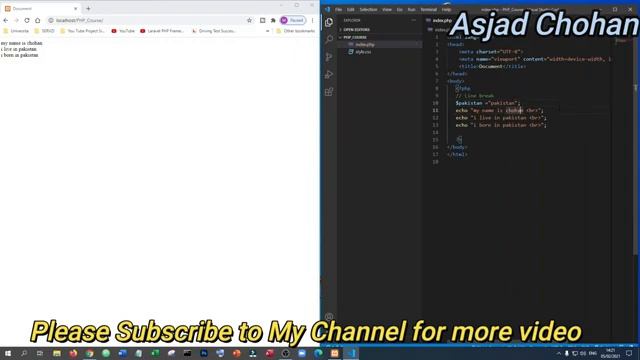Screen dimensions: 640x360
Task: Open Task View on the taskbar
Action: coord(40,353)
